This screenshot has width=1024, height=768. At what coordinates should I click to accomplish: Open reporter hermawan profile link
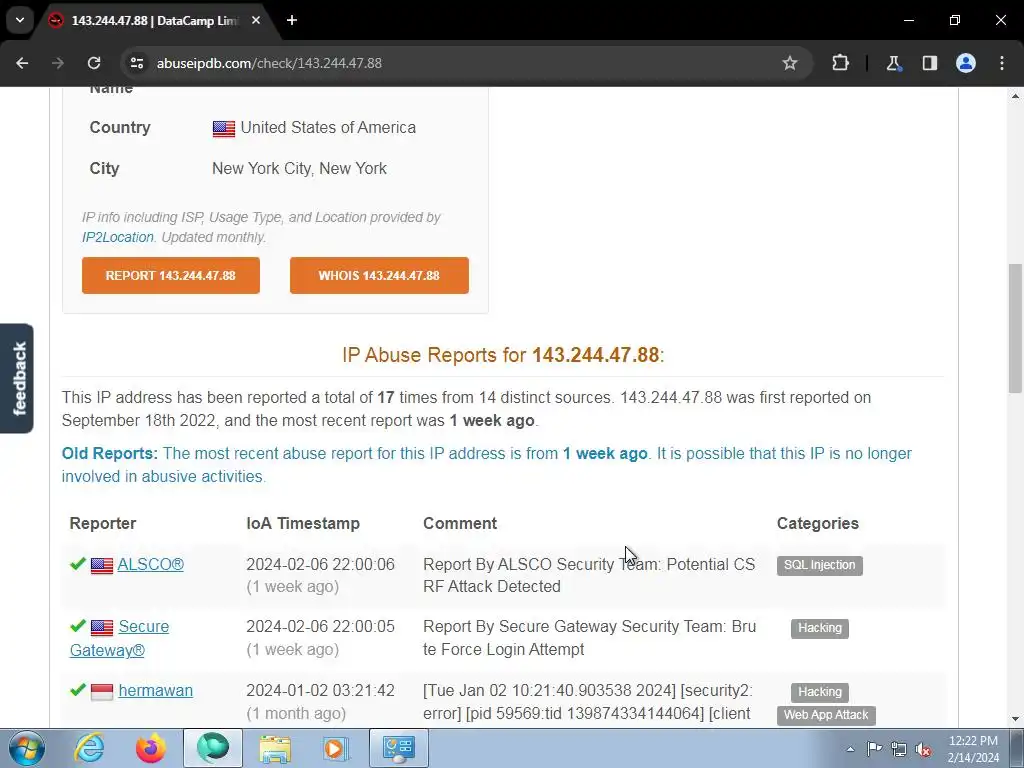[x=155, y=690]
